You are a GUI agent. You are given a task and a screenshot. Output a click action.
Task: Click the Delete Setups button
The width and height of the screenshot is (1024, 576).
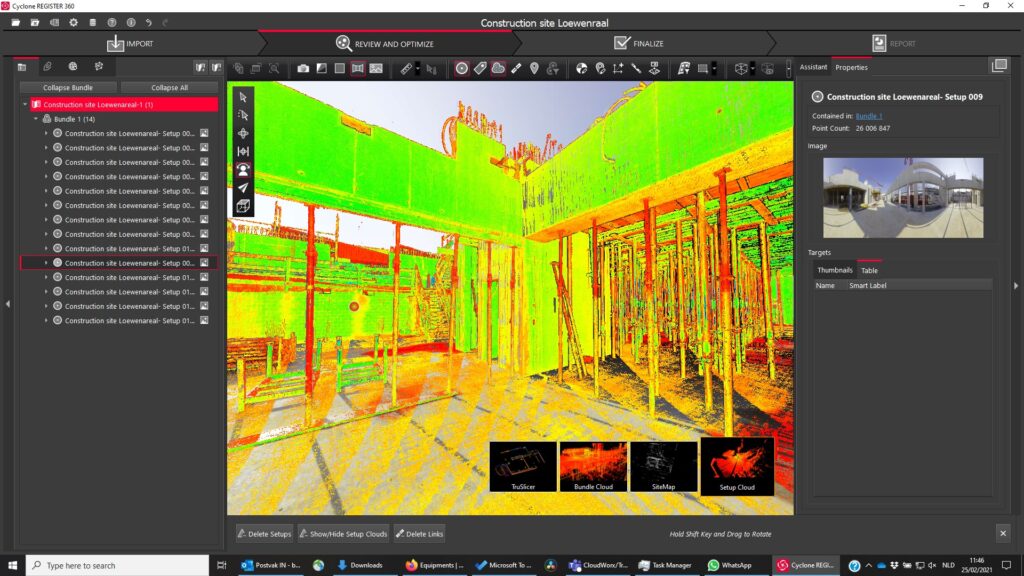pyautogui.click(x=264, y=534)
